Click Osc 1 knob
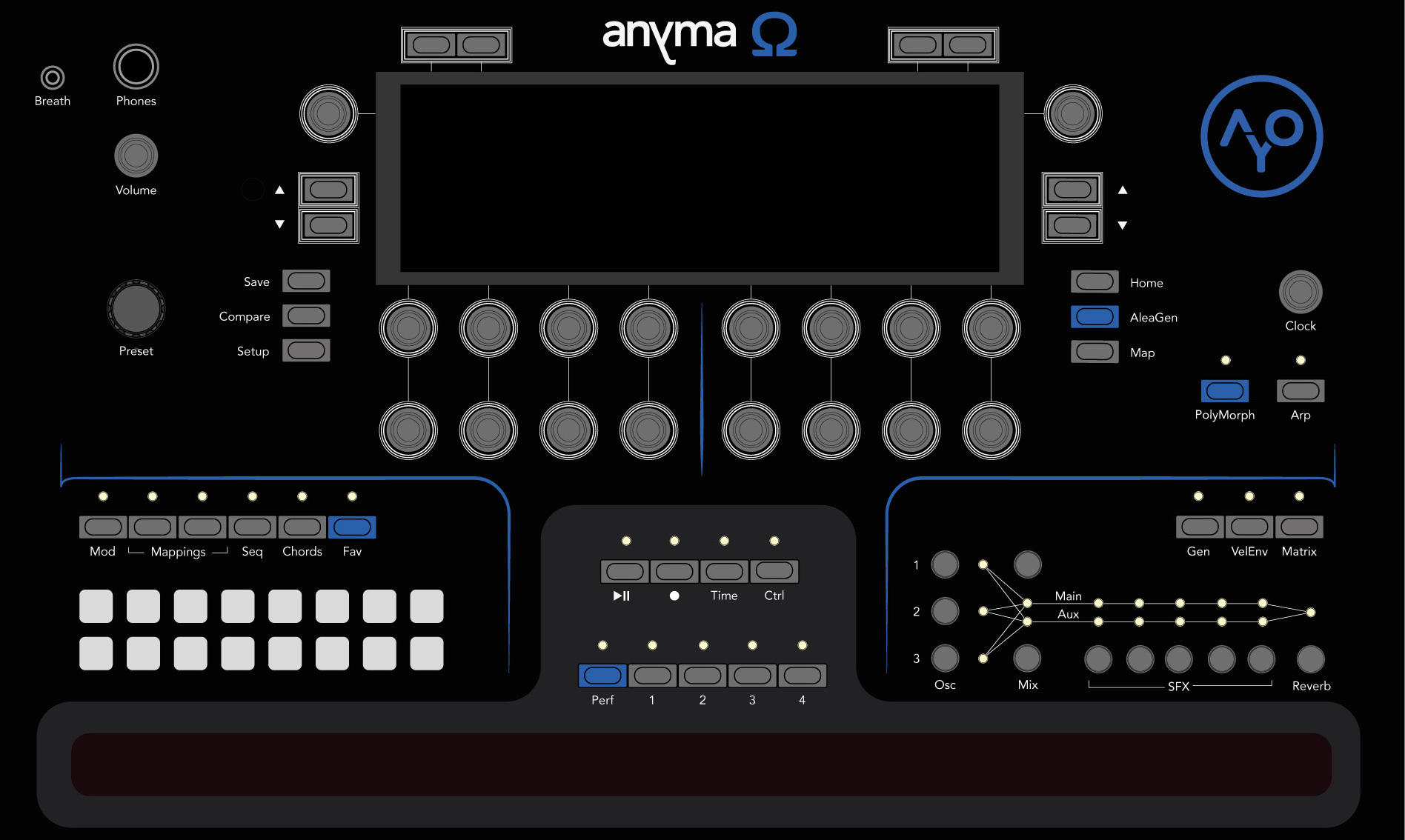The width and height of the screenshot is (1405, 840). click(945, 564)
